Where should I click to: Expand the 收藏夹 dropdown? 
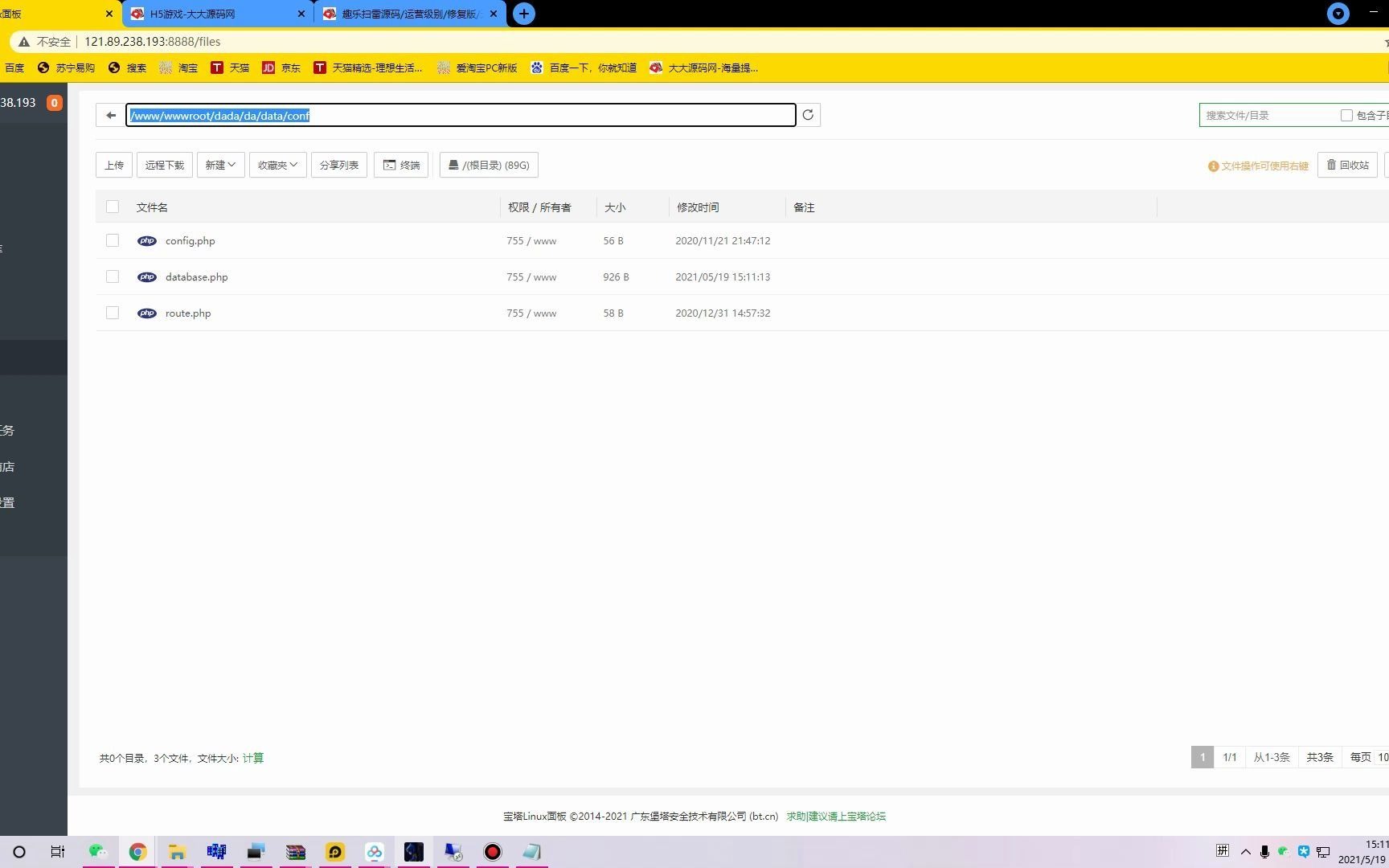click(x=277, y=165)
